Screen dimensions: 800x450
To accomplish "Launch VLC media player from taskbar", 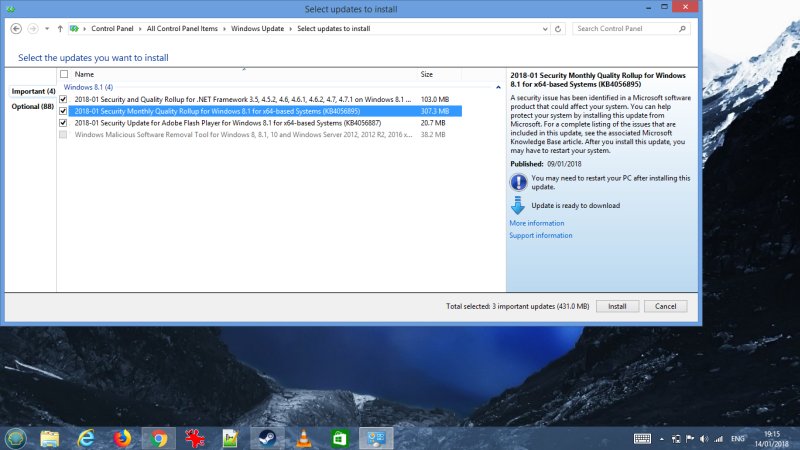I will click(x=304, y=438).
